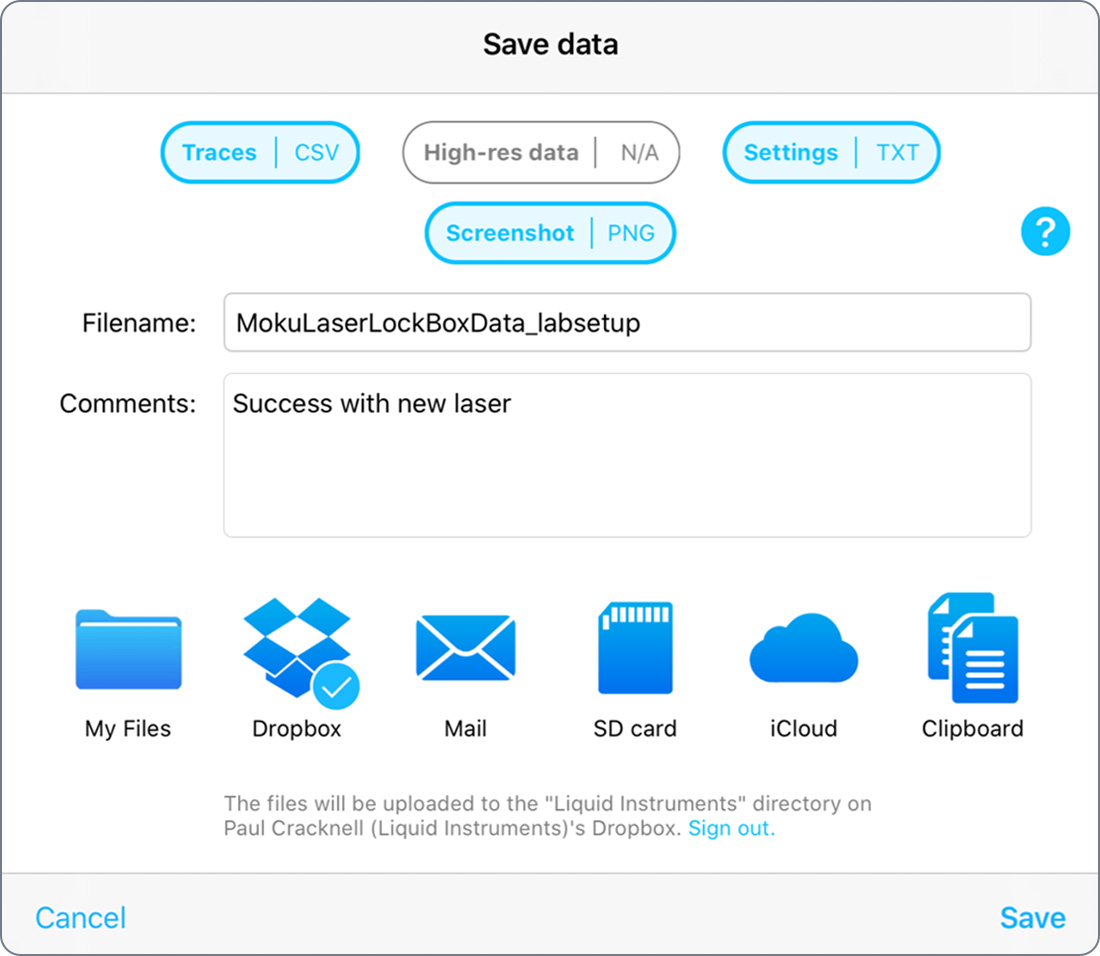
Task: Toggle High-res data export option
Action: pyautogui.click(x=501, y=152)
